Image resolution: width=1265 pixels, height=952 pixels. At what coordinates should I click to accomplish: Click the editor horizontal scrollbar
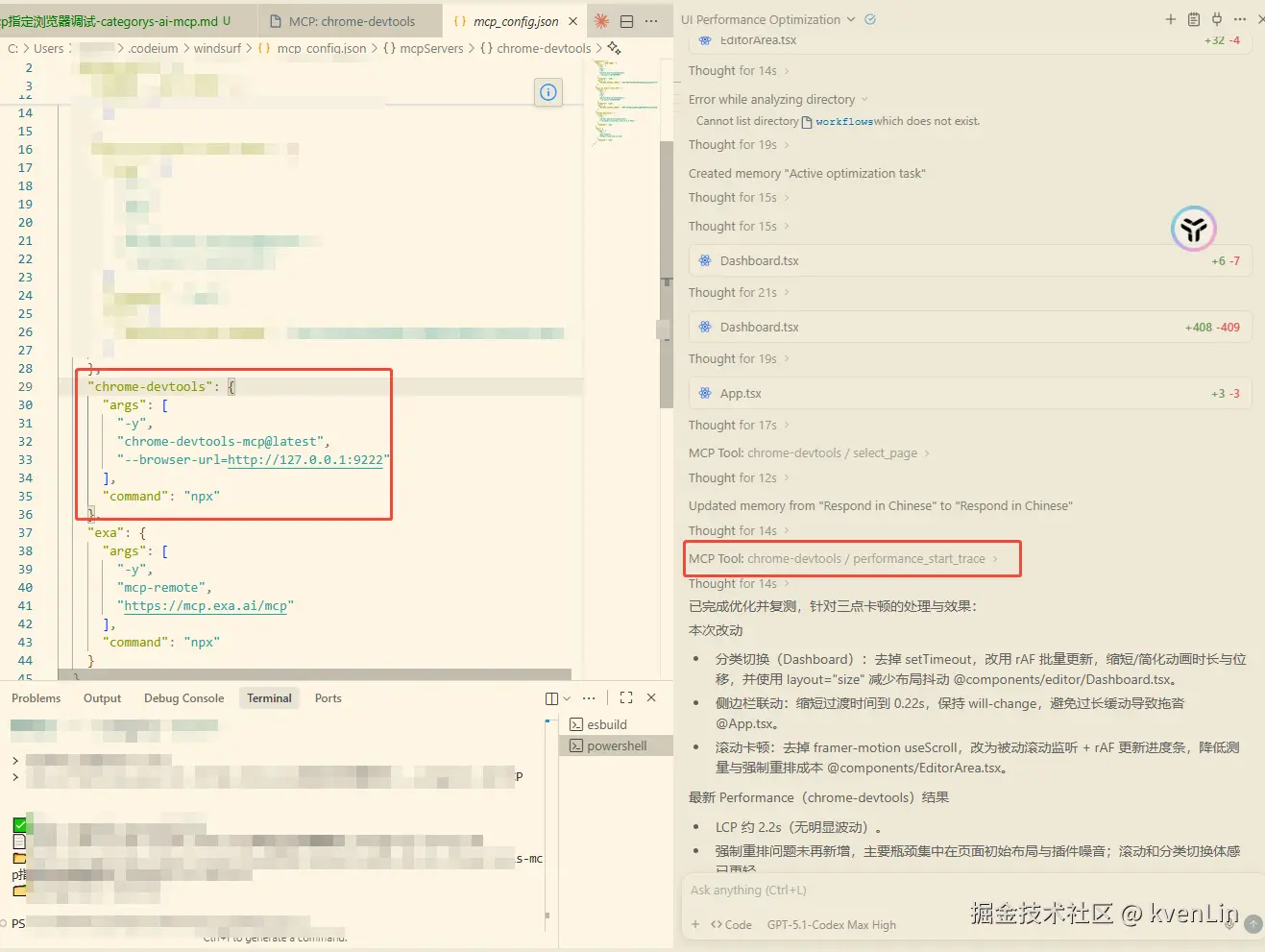314,674
